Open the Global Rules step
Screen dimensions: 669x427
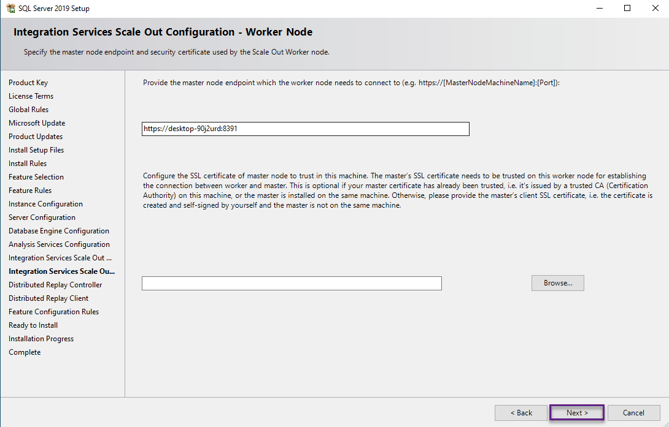coord(29,110)
